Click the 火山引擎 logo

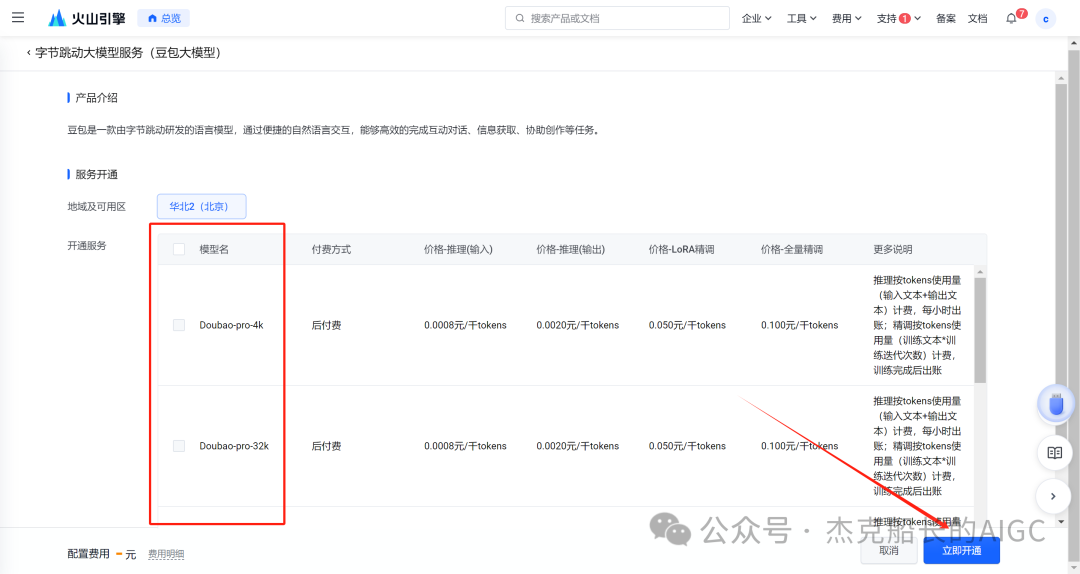pyautogui.click(x=87, y=18)
